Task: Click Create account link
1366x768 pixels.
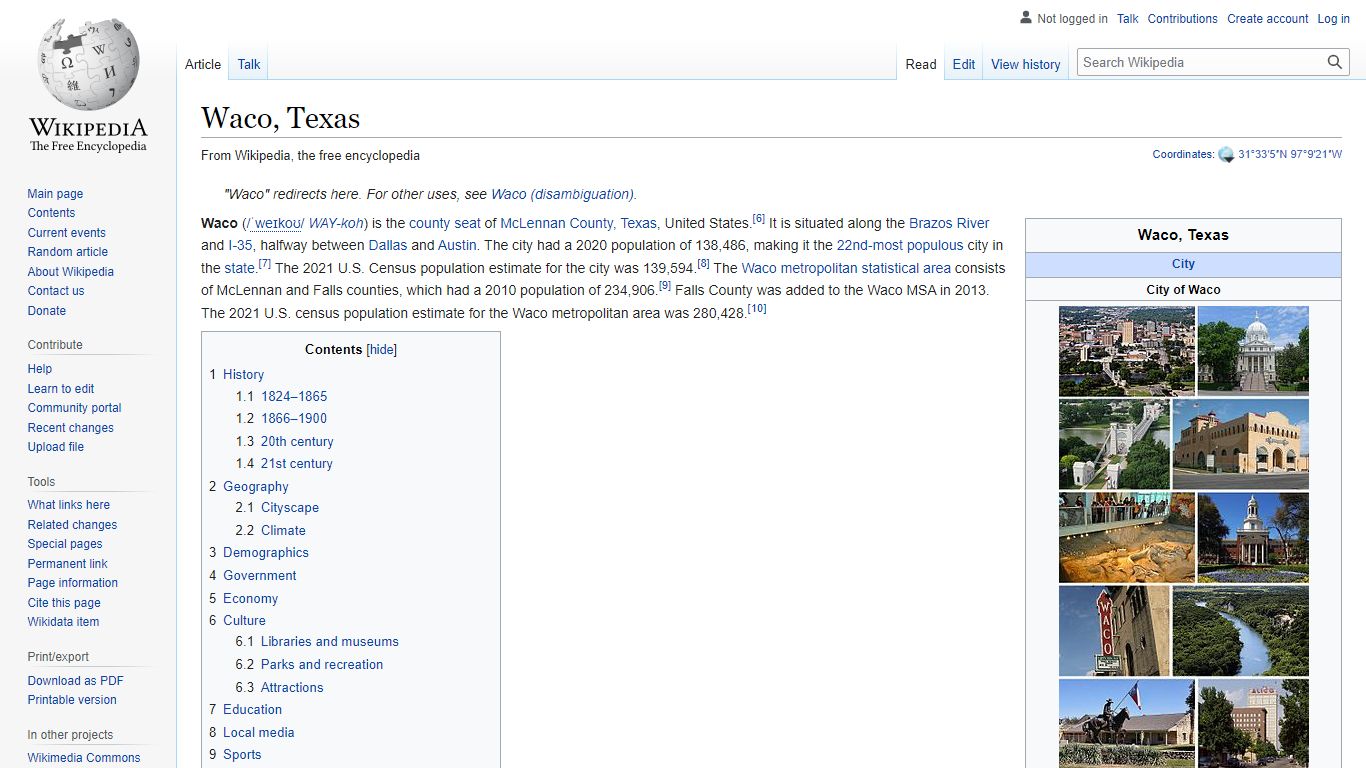Action: pyautogui.click(x=1268, y=18)
